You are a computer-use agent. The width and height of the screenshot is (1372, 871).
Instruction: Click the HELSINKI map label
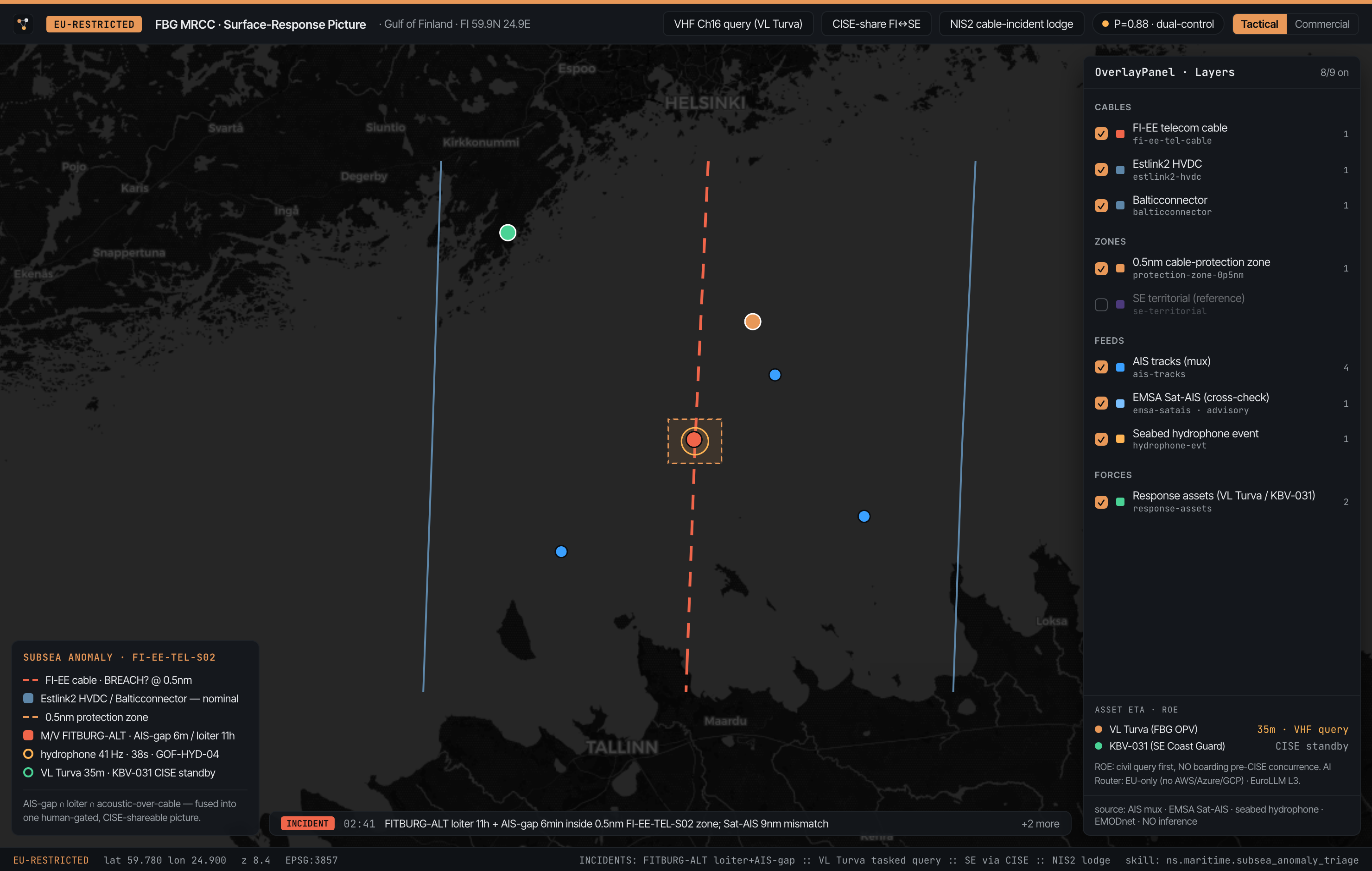point(705,103)
